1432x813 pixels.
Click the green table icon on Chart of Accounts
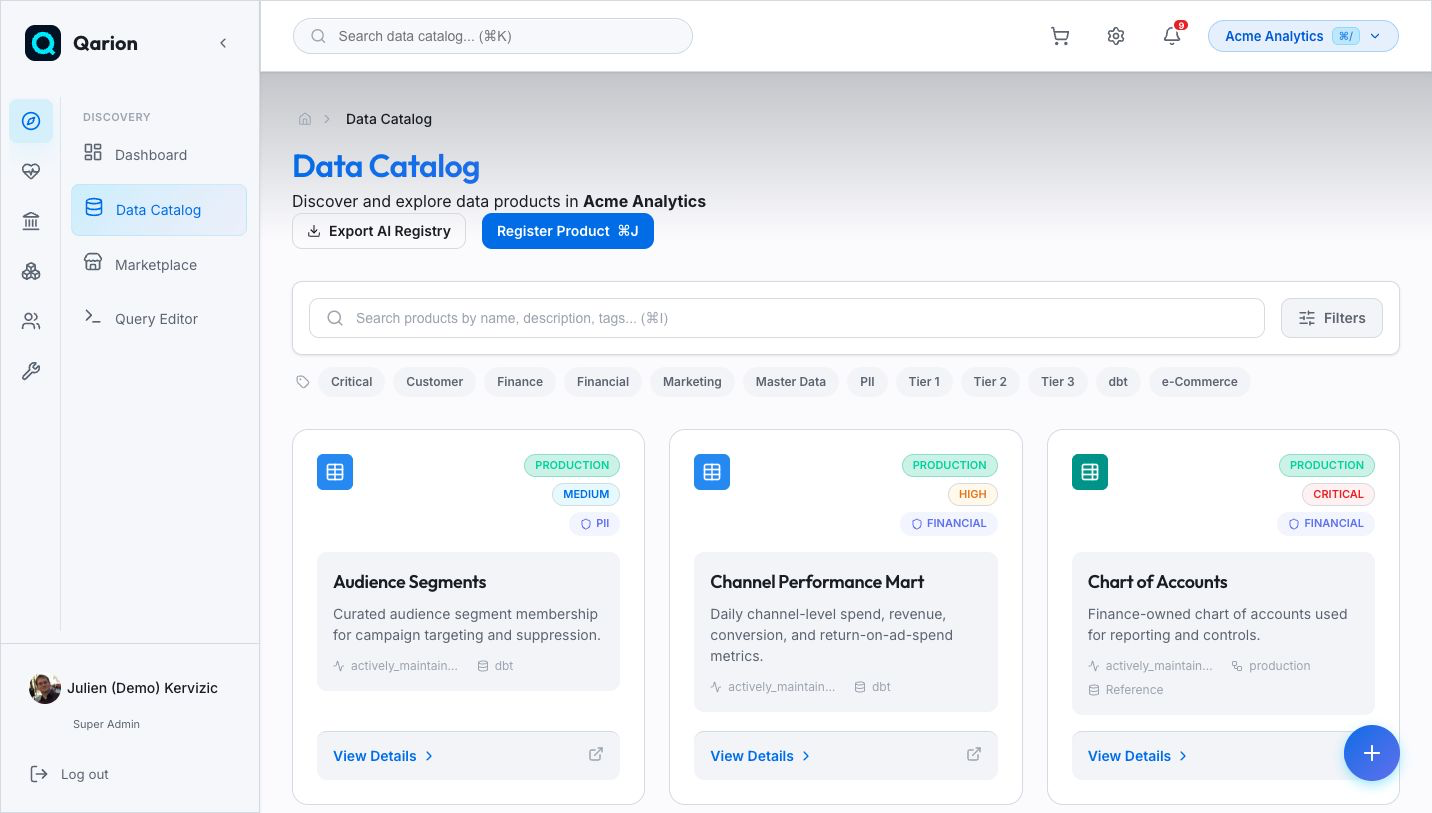1090,472
